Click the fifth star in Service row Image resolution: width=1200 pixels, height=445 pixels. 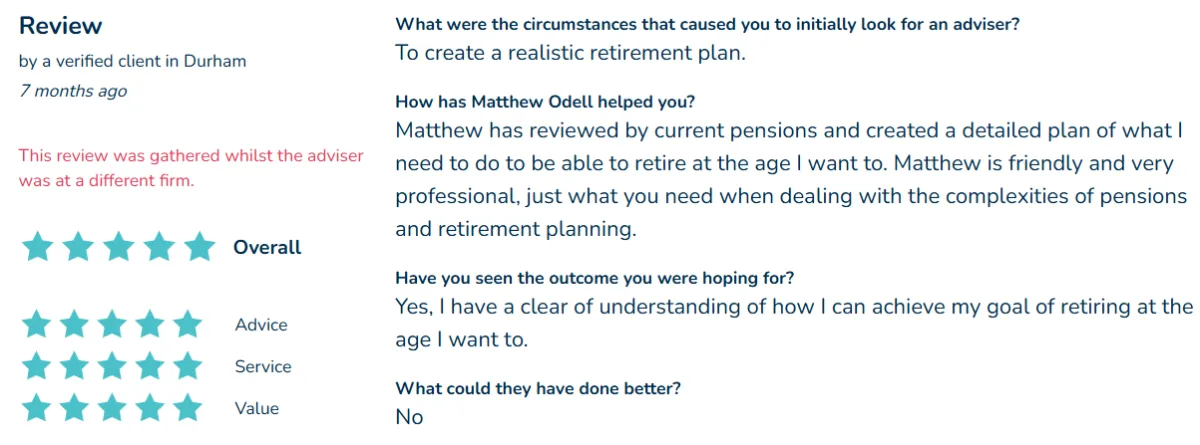click(x=187, y=366)
